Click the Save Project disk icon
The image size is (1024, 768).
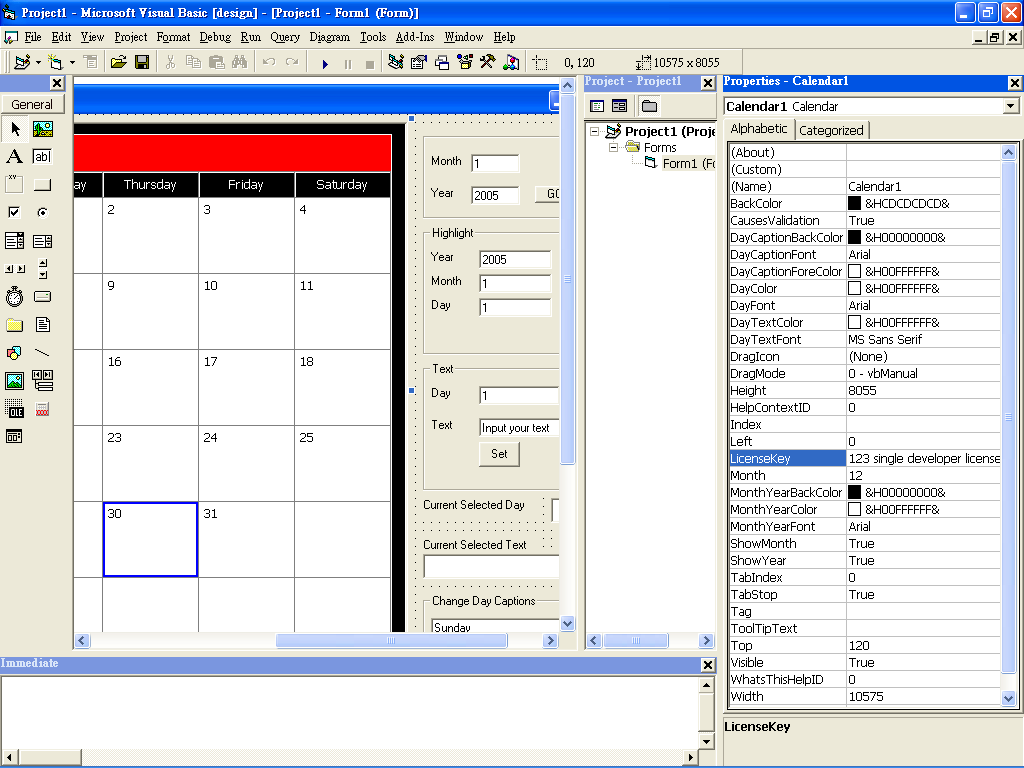(x=142, y=62)
